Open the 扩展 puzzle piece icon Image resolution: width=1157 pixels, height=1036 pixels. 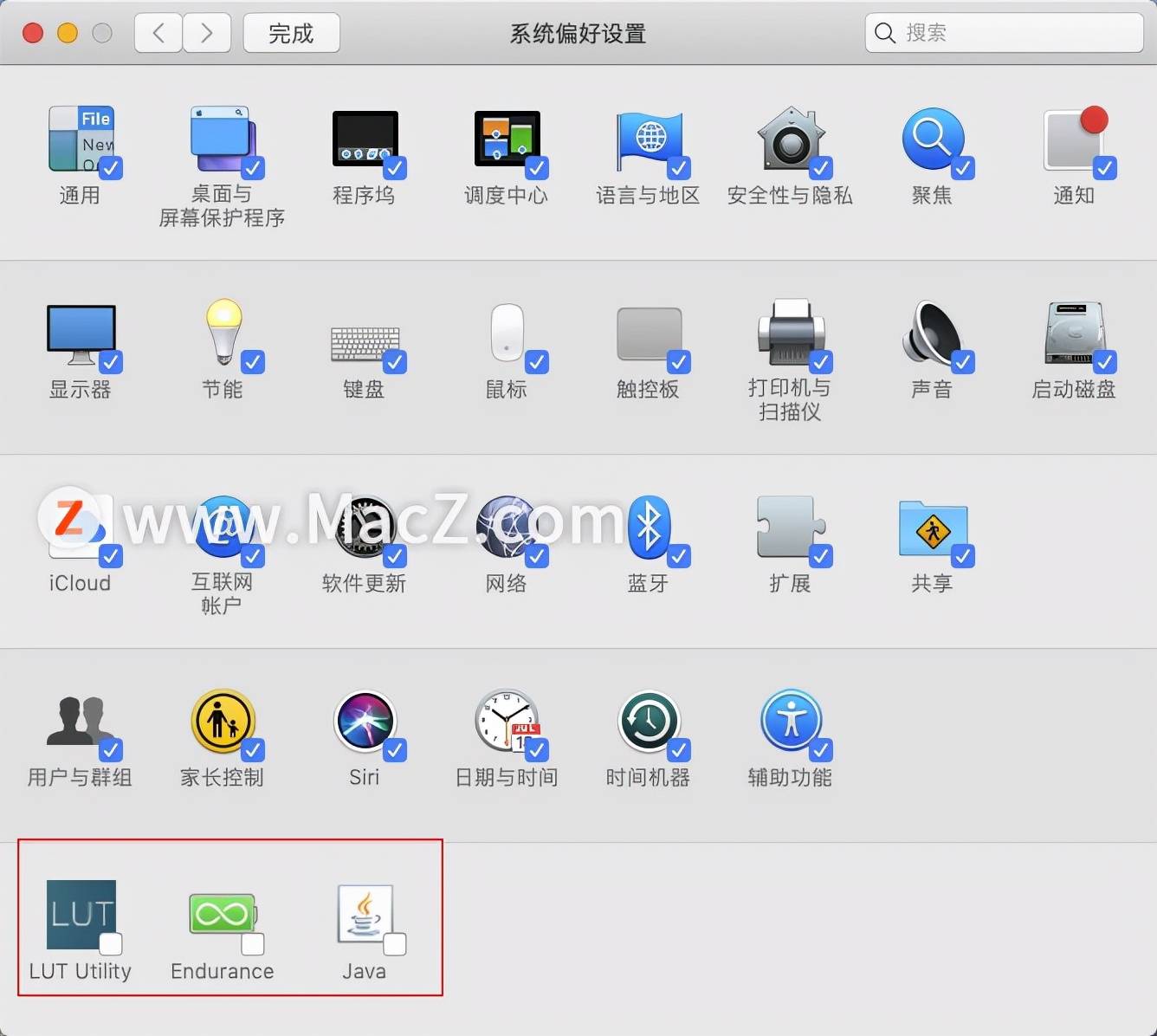pos(790,527)
